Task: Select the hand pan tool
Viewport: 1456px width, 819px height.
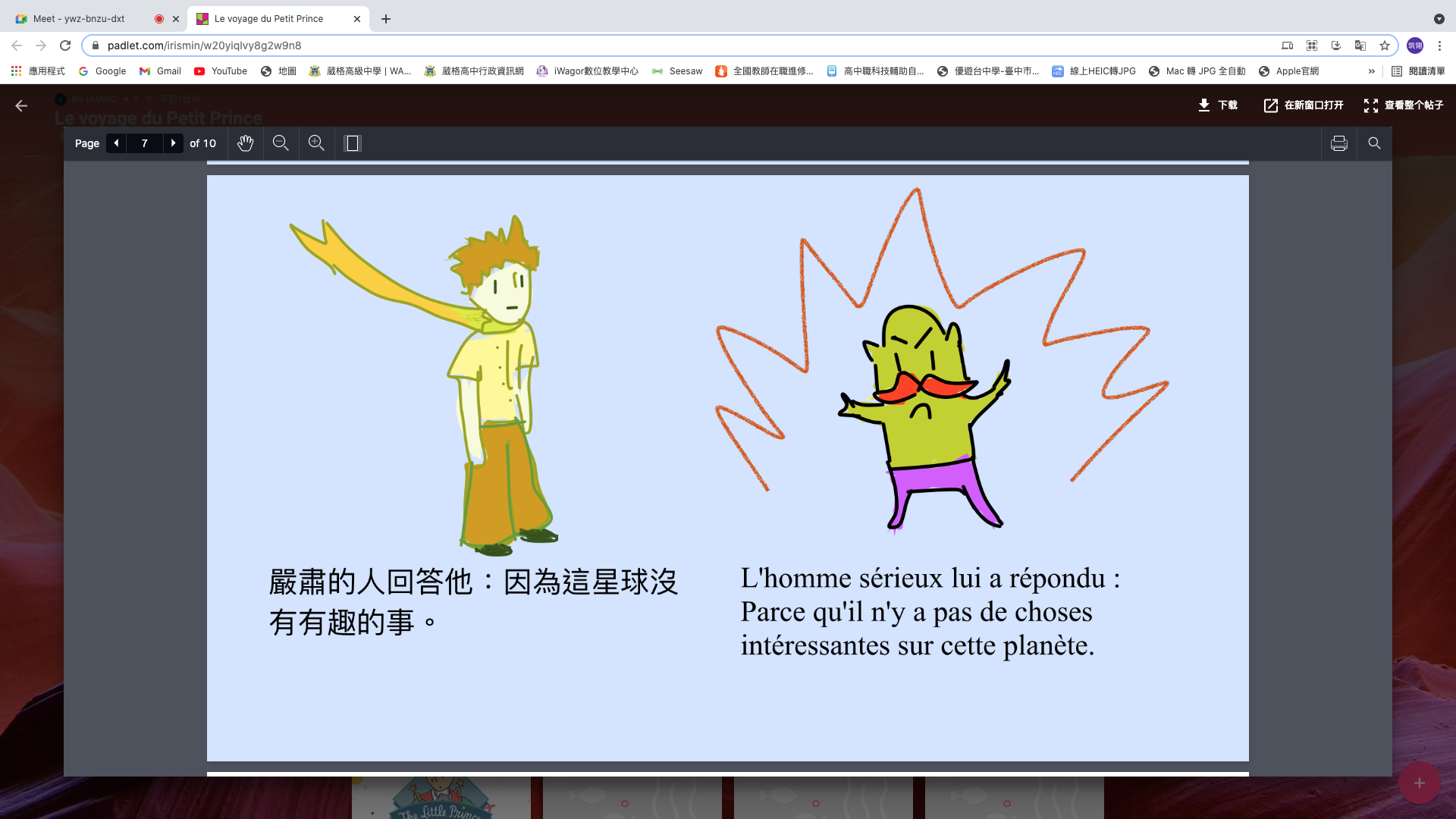Action: (x=245, y=143)
